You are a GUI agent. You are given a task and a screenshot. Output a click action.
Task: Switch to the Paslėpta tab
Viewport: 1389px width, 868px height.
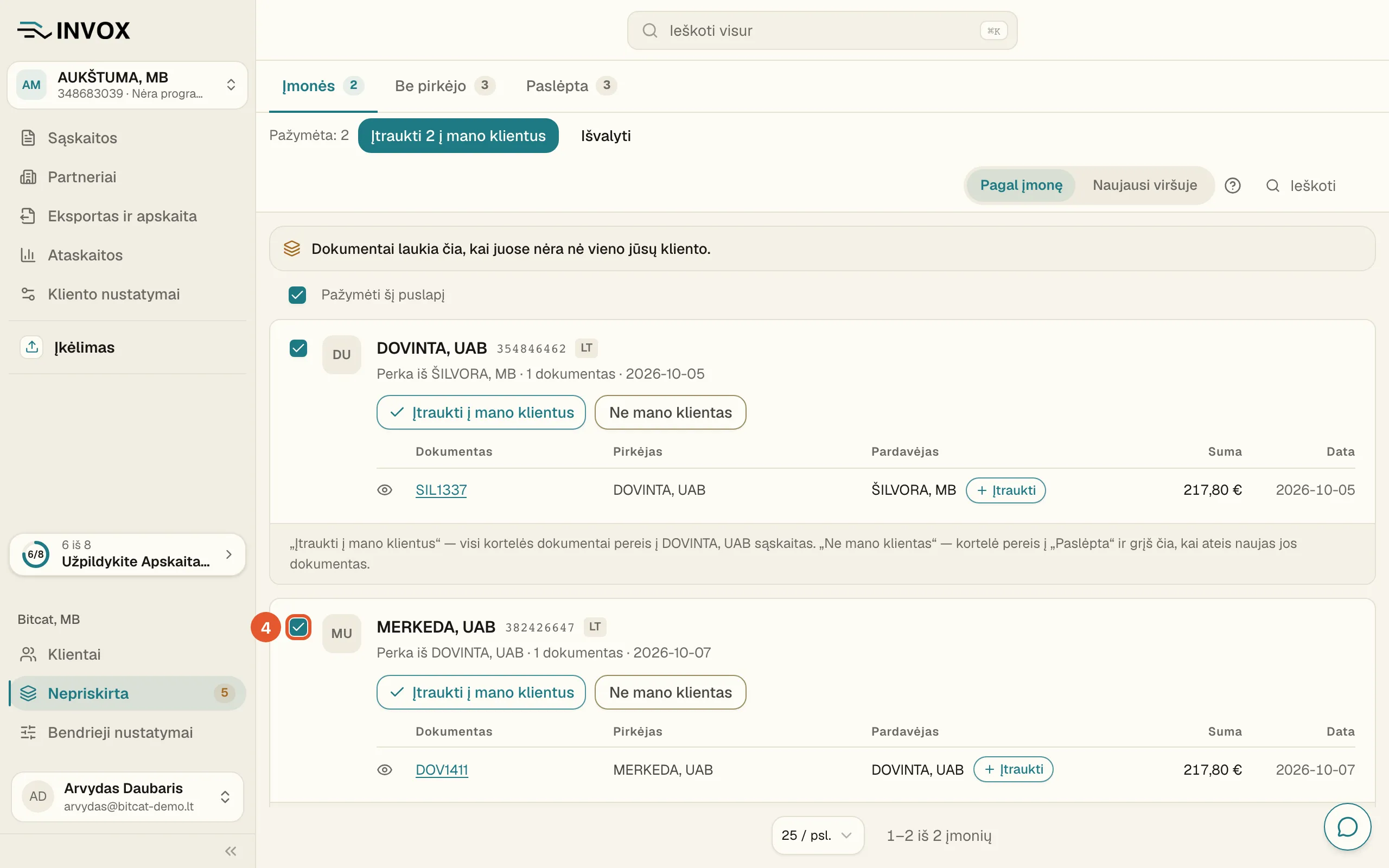(x=571, y=86)
